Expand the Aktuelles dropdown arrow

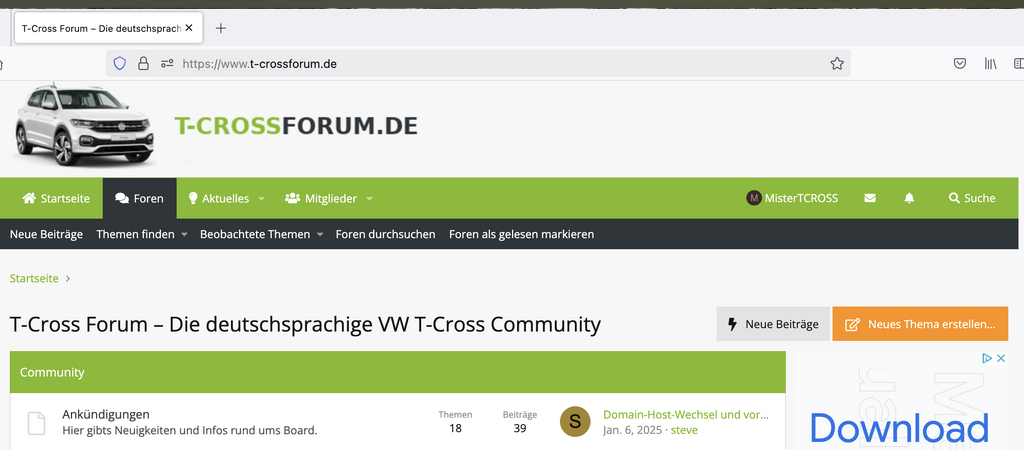[261, 199]
